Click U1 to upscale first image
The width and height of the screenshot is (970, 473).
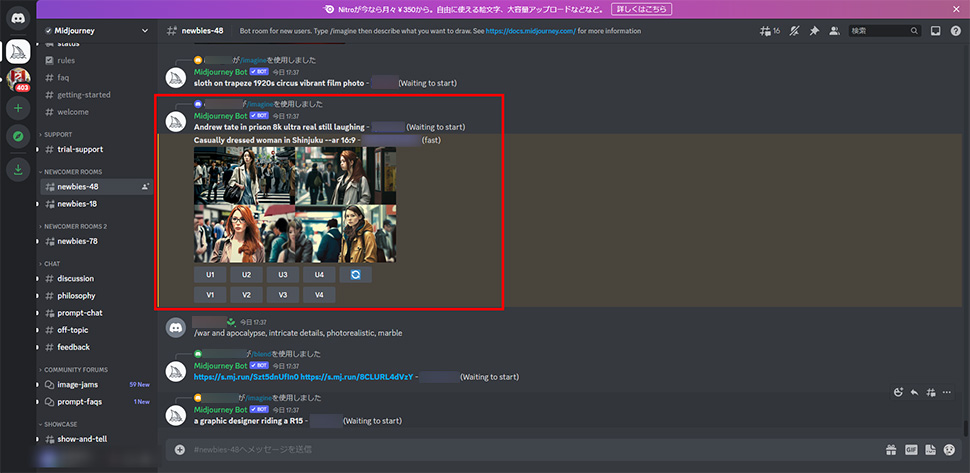(x=210, y=275)
